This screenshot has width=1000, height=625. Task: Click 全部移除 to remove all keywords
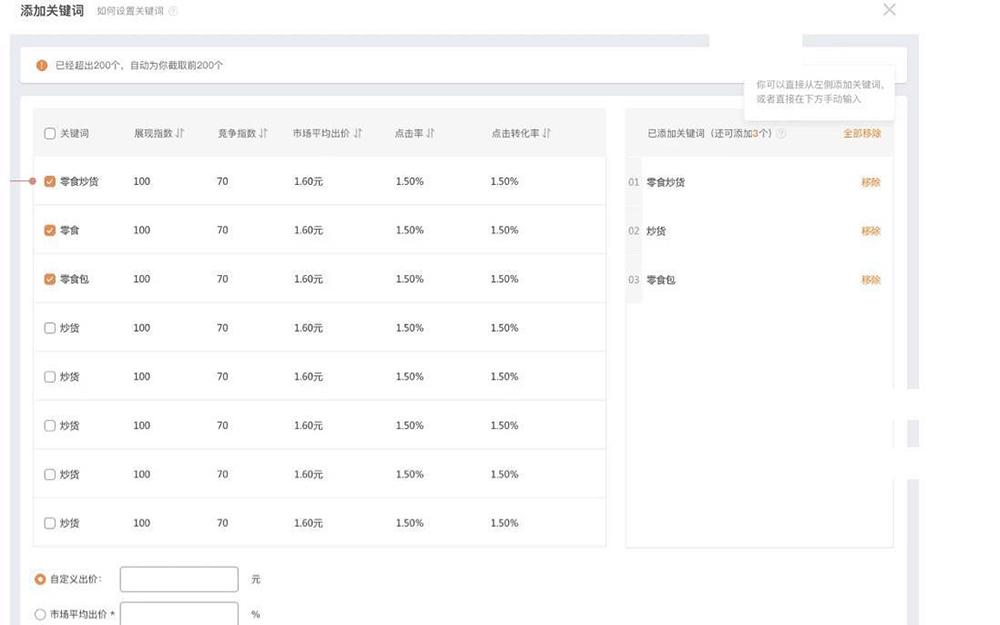[861, 133]
